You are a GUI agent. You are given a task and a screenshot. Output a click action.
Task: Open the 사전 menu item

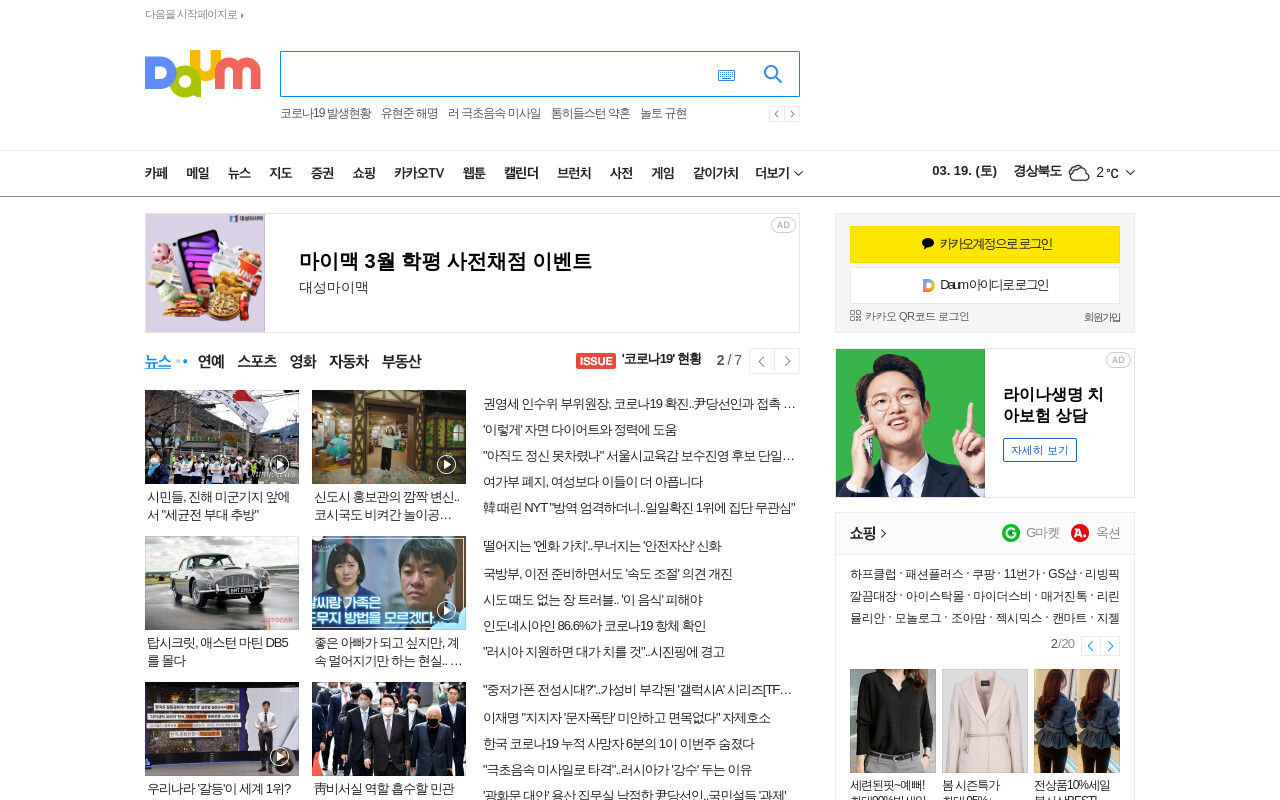(x=621, y=173)
